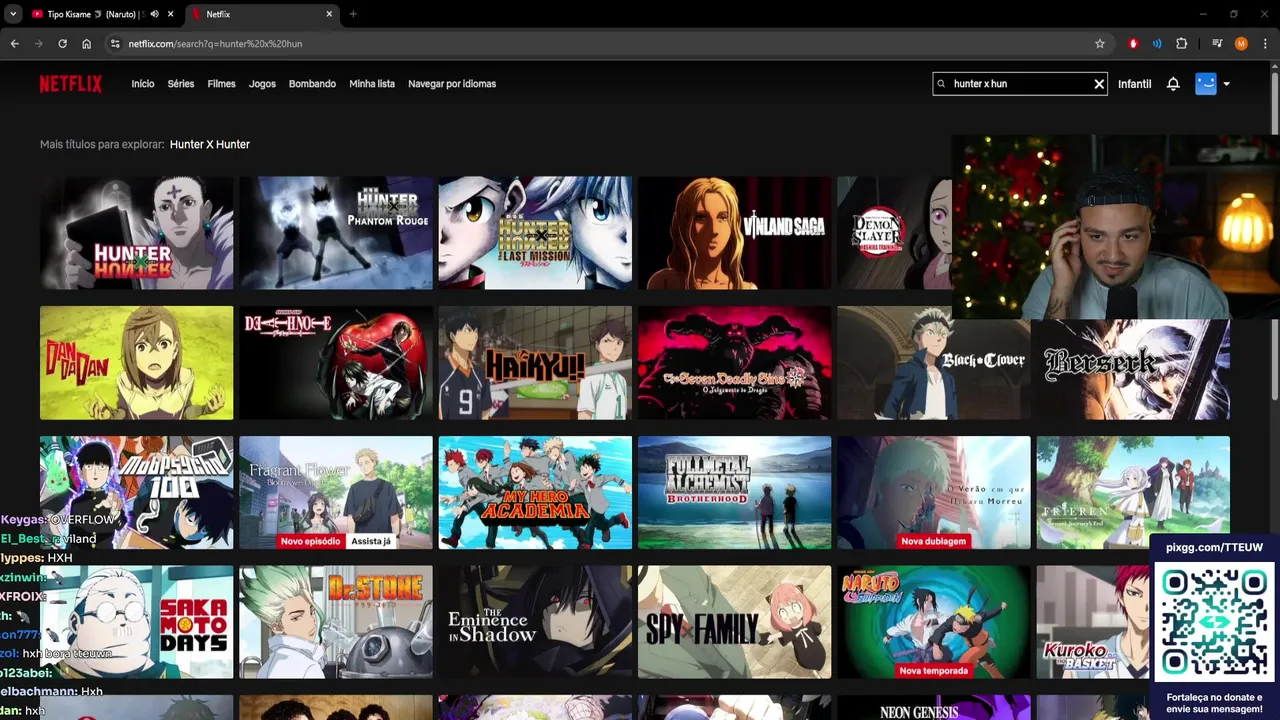Open the Séries menu item

click(181, 84)
